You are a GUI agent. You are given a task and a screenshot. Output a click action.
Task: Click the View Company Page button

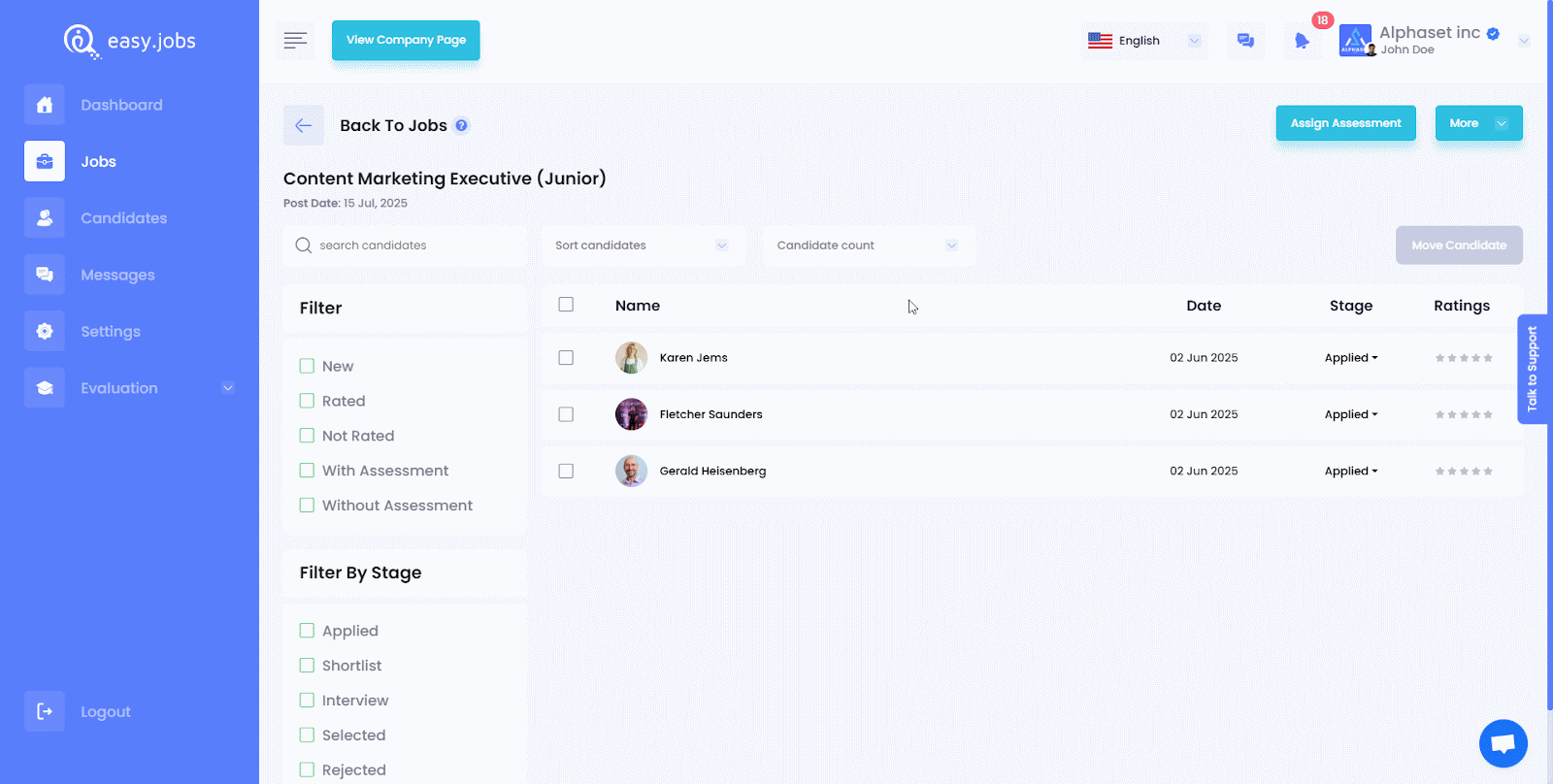(x=406, y=41)
